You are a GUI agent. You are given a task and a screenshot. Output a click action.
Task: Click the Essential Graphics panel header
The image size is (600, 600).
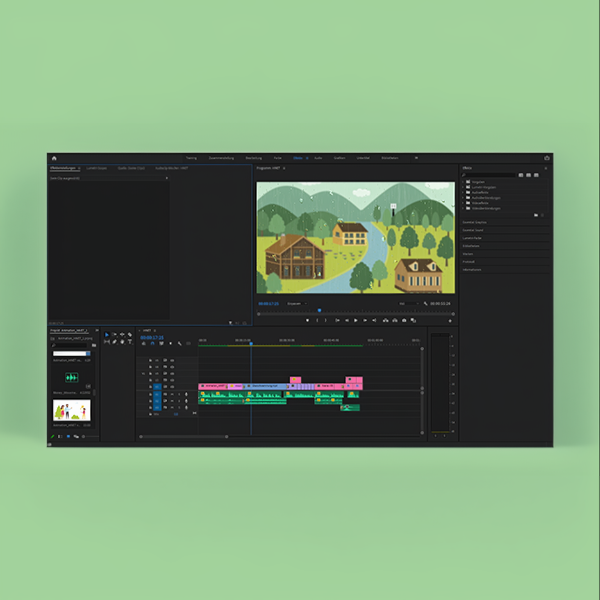tap(475, 221)
